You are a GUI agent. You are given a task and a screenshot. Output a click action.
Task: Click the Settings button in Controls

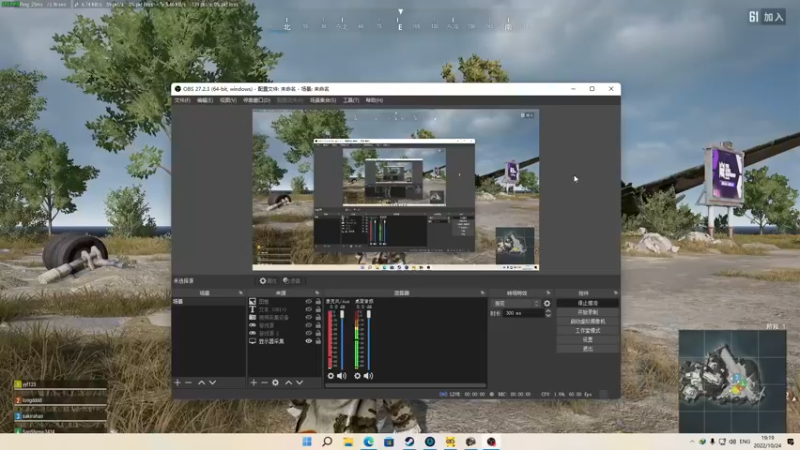tap(587, 340)
